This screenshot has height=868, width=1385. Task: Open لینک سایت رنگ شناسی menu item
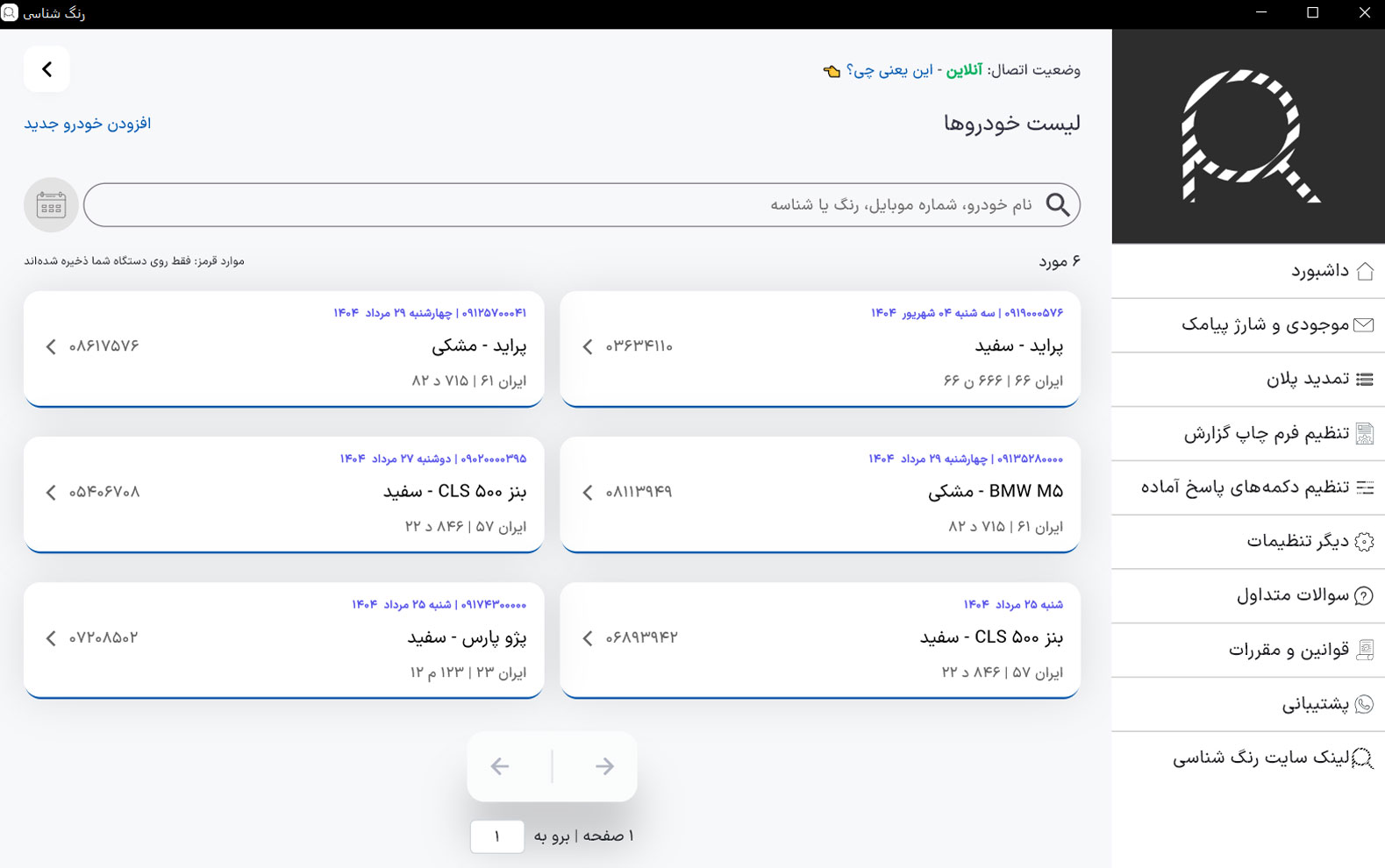click(1248, 758)
